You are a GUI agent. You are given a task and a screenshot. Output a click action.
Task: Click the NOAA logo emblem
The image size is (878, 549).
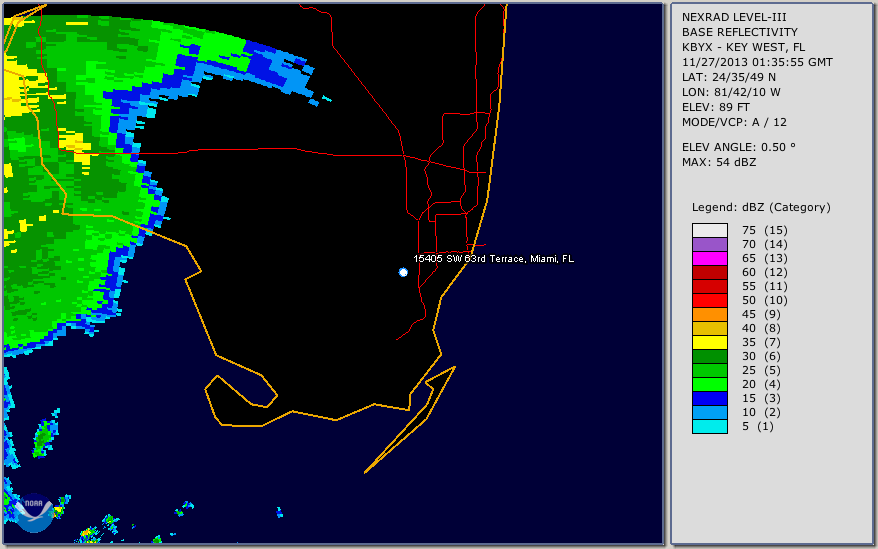(34, 513)
